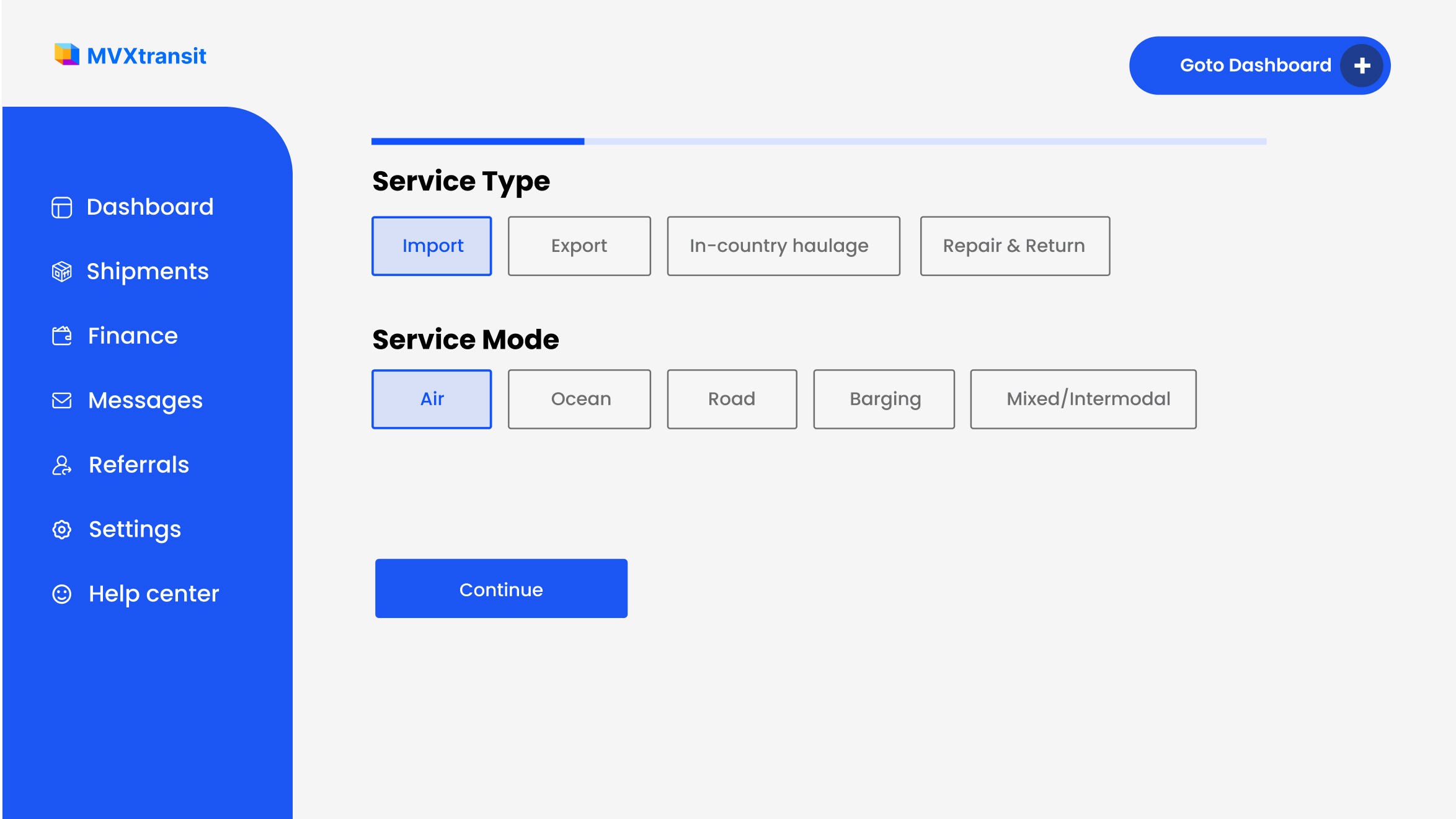Viewport: 1456px width, 819px height.
Task: Select Repair & Return service type
Action: click(x=1014, y=246)
